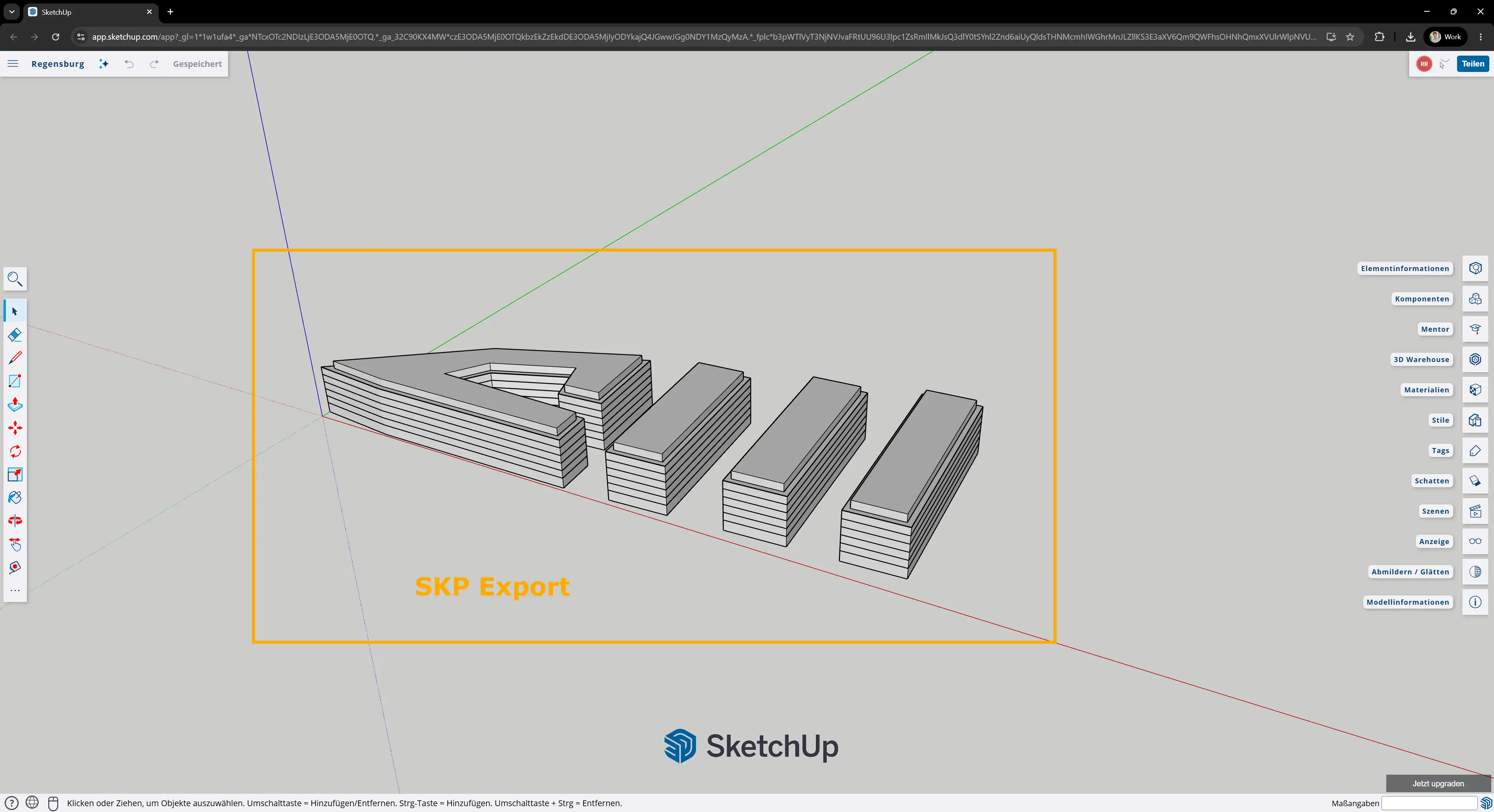The width and height of the screenshot is (1494, 812).
Task: Open the AI sparkle assistant icon
Action: [104, 64]
